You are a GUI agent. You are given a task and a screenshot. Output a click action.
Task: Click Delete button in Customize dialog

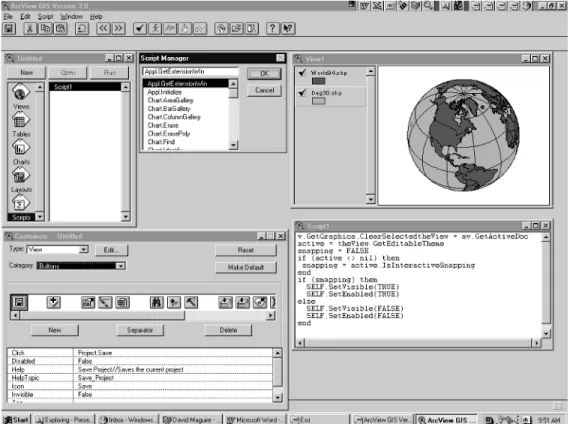[x=228, y=330]
